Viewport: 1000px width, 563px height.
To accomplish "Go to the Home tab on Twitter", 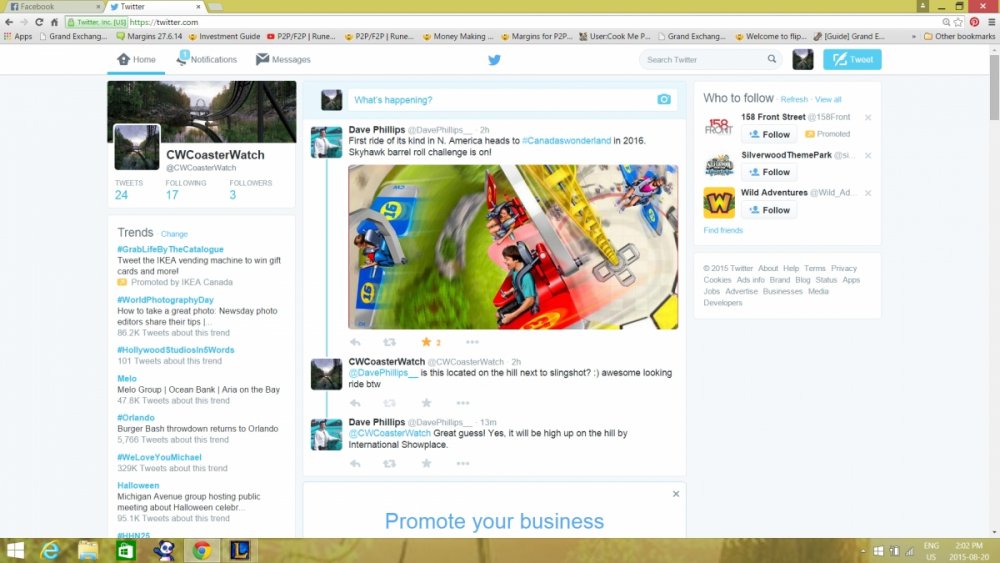I will pos(136,59).
